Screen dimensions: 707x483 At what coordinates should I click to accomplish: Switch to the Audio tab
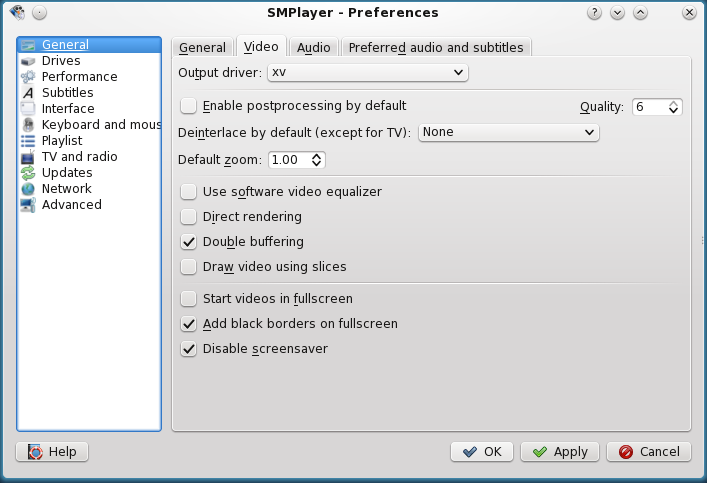313,48
